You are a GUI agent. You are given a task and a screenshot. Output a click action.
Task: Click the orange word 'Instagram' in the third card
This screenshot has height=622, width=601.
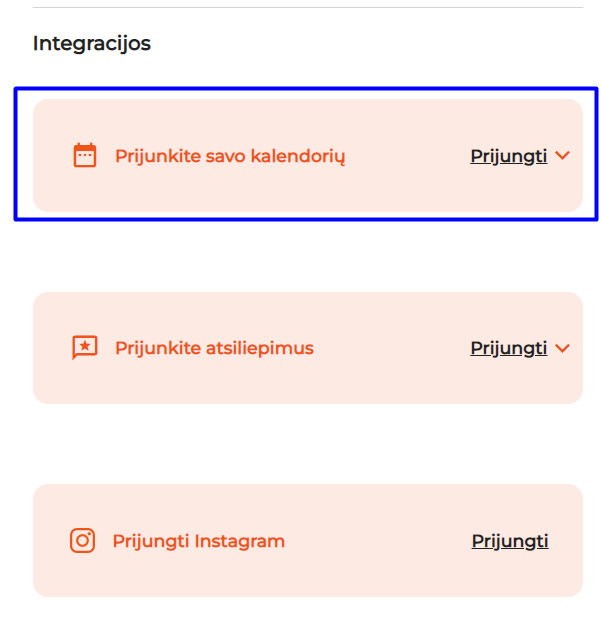240,541
